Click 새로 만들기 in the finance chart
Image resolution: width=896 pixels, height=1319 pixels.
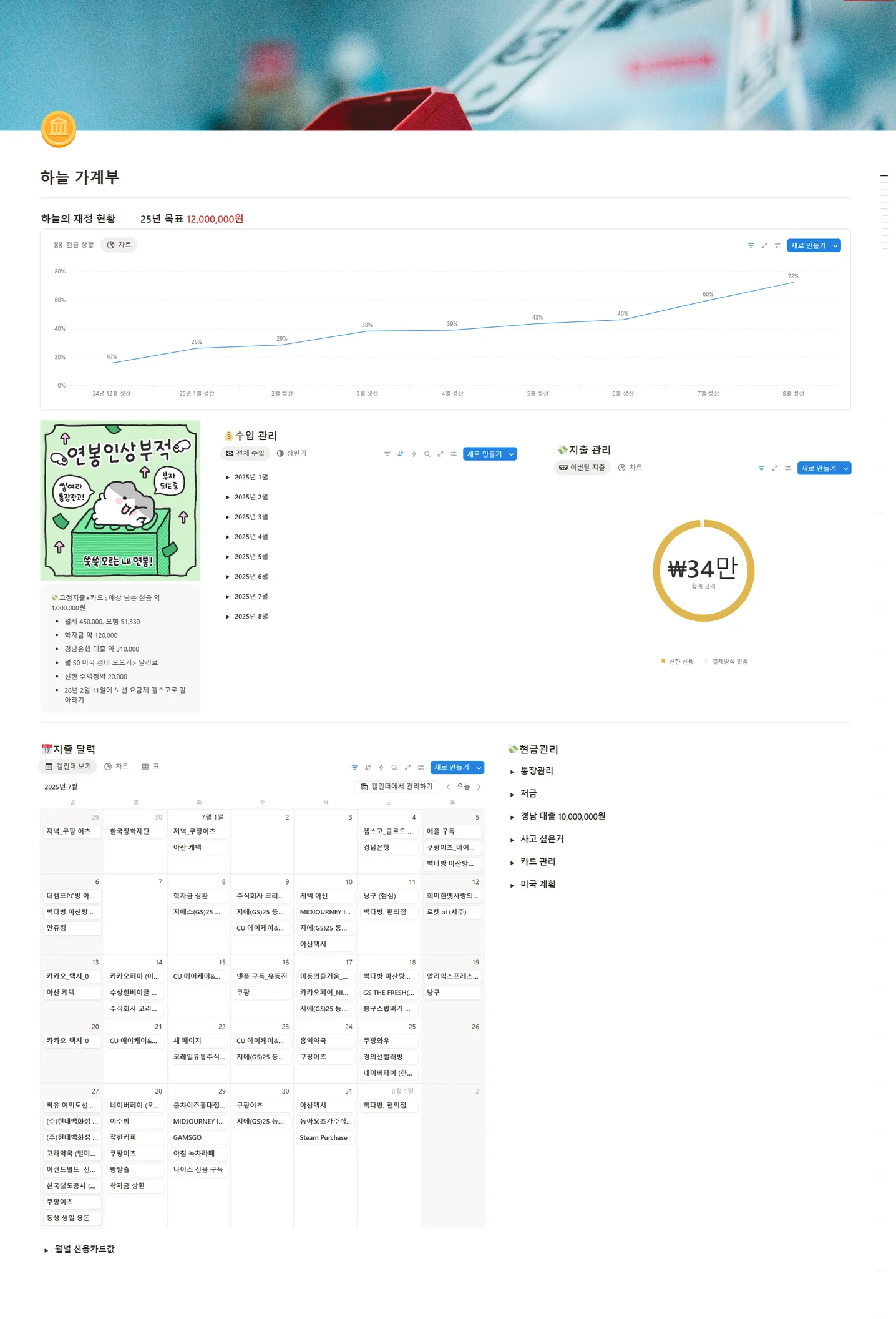pos(808,245)
